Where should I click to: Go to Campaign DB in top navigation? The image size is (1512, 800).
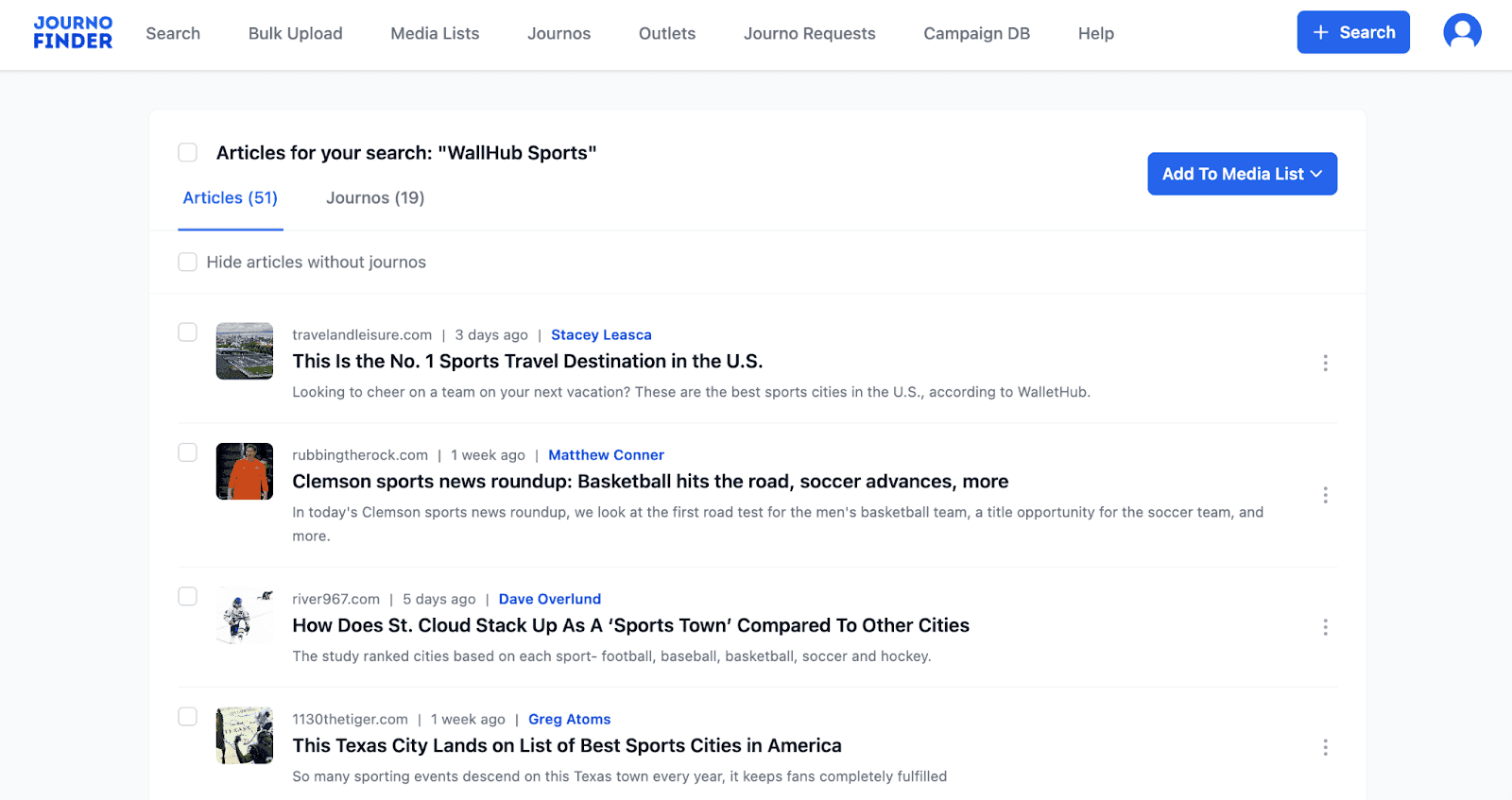(976, 34)
